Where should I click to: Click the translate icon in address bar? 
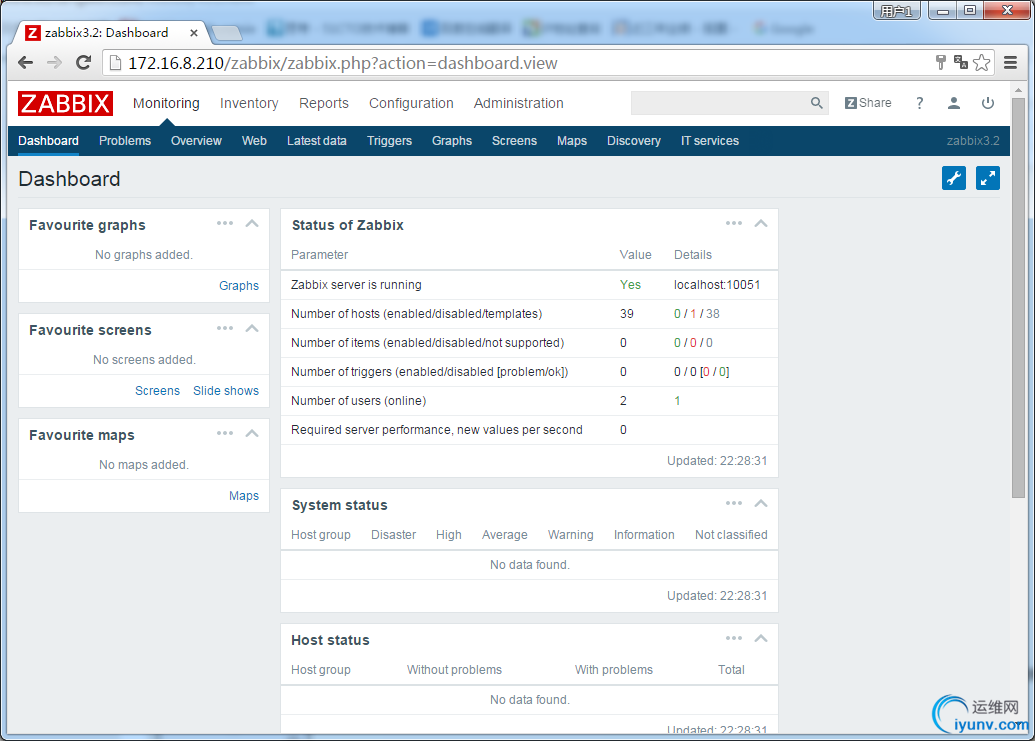point(961,63)
